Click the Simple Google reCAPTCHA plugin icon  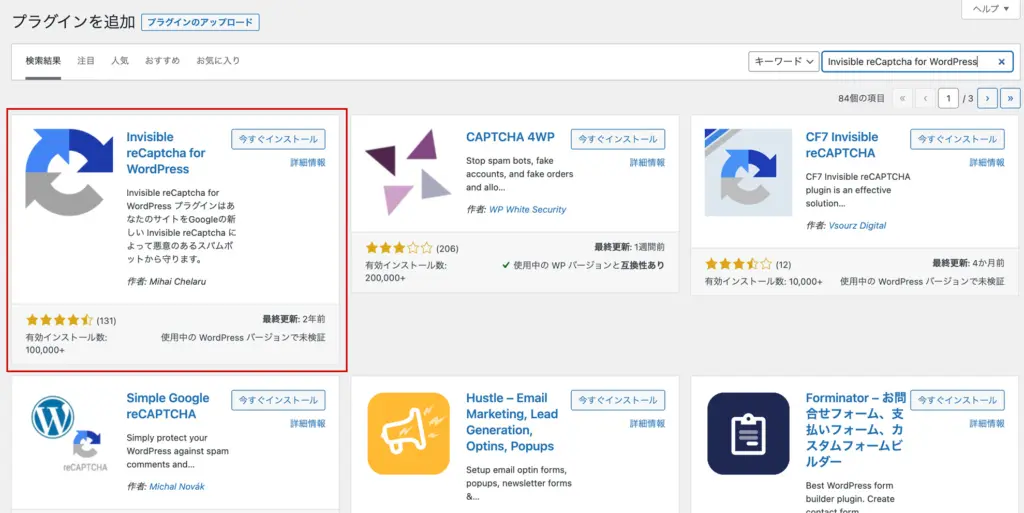pos(69,433)
